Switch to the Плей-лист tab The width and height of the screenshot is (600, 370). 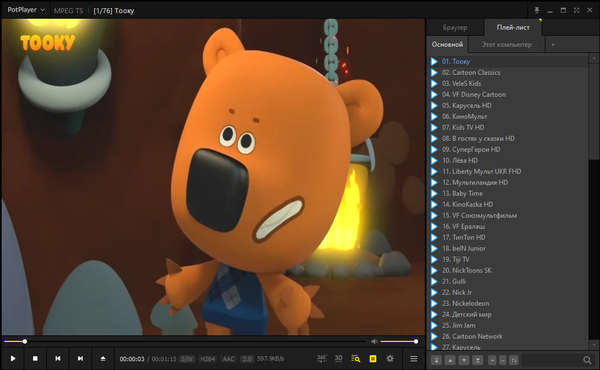point(513,28)
